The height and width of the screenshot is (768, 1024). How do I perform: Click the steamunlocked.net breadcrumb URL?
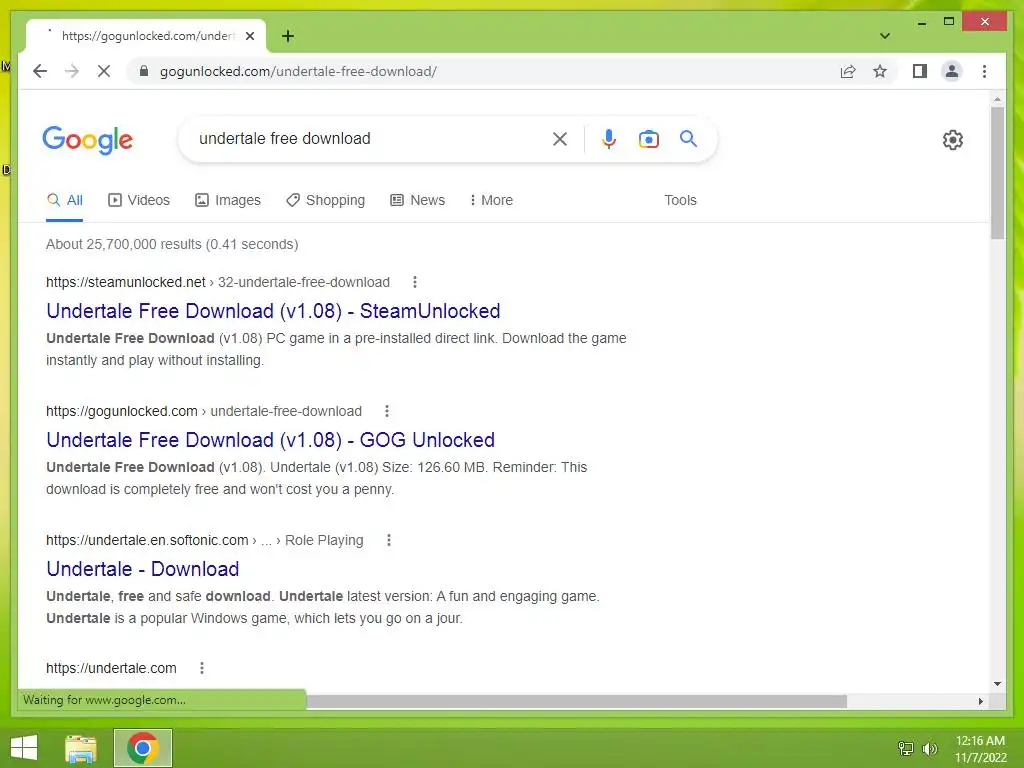click(217, 282)
